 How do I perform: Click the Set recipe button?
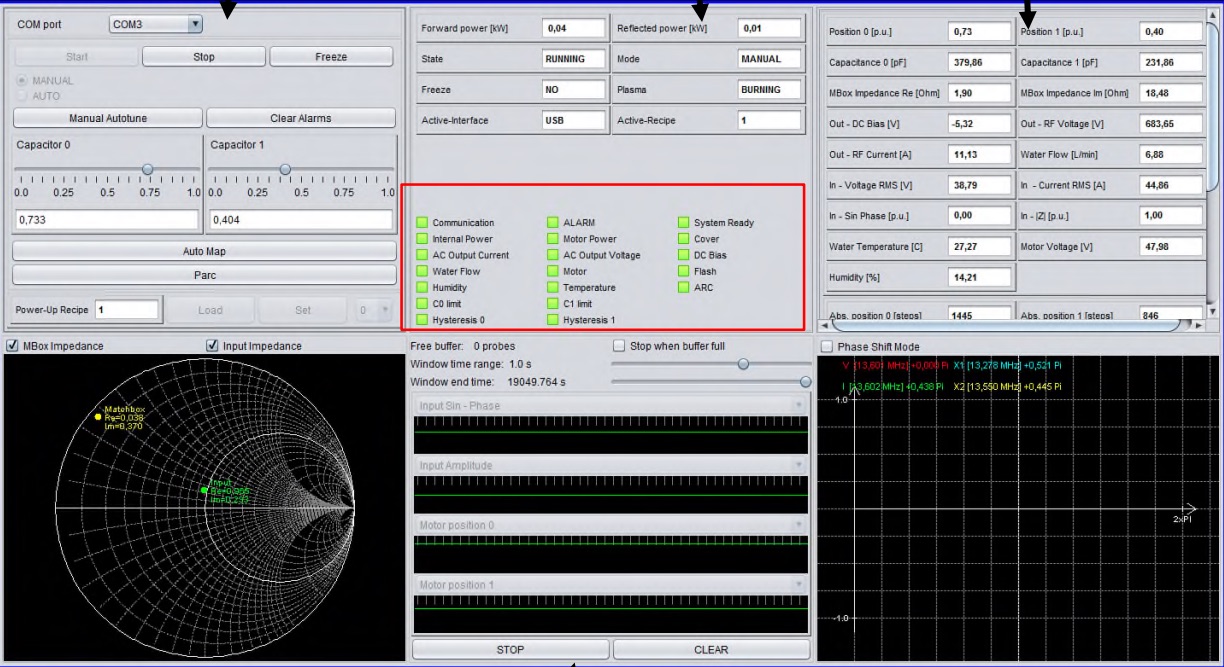[303, 310]
